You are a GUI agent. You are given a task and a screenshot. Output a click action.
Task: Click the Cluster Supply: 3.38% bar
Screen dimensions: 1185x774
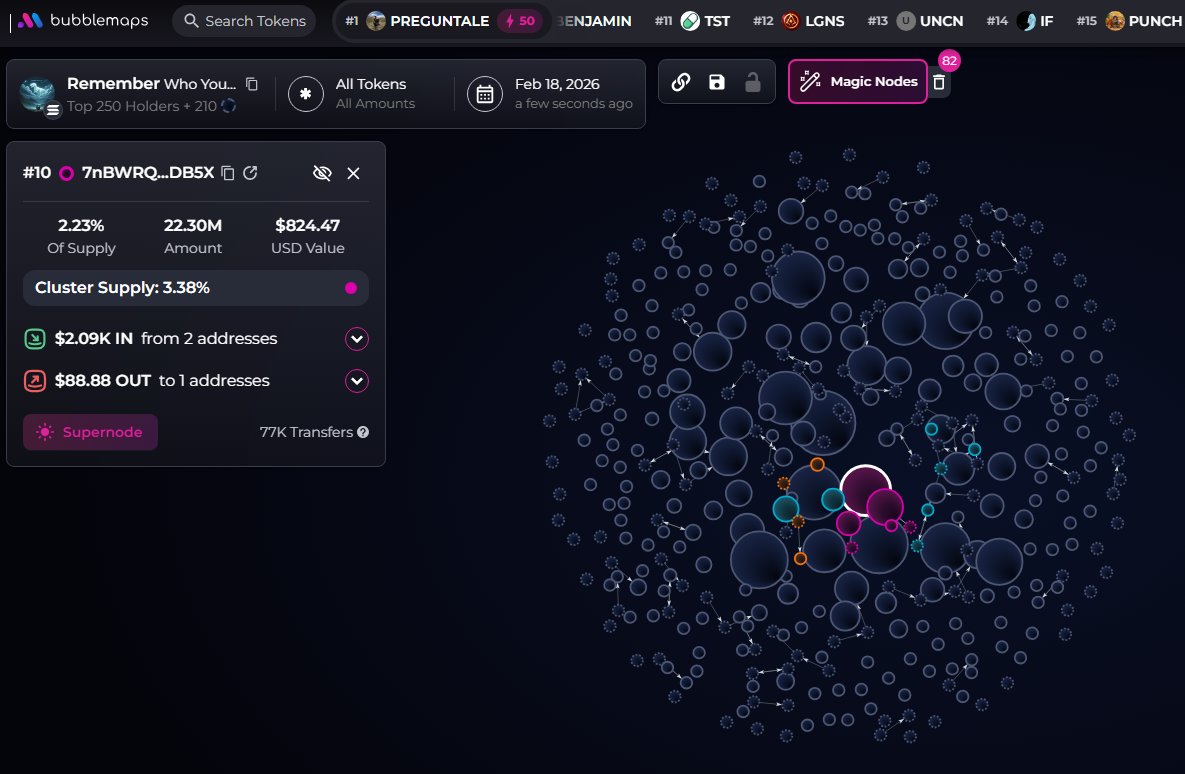[x=196, y=288]
